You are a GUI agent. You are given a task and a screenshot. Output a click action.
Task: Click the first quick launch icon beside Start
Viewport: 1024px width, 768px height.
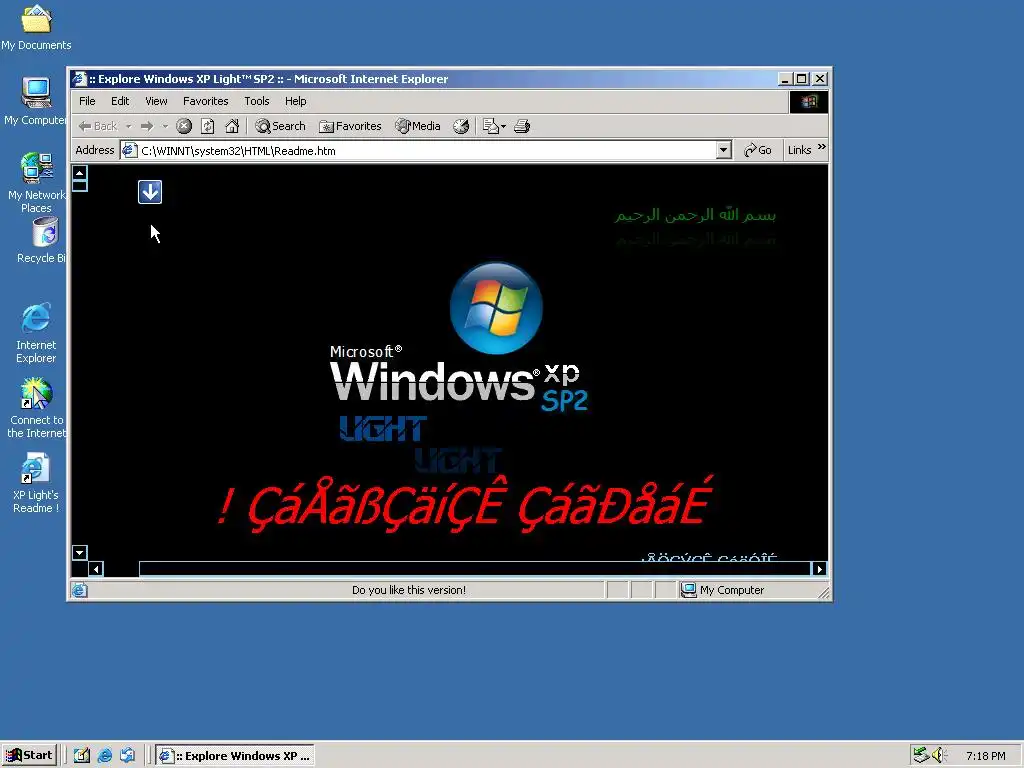click(82, 756)
